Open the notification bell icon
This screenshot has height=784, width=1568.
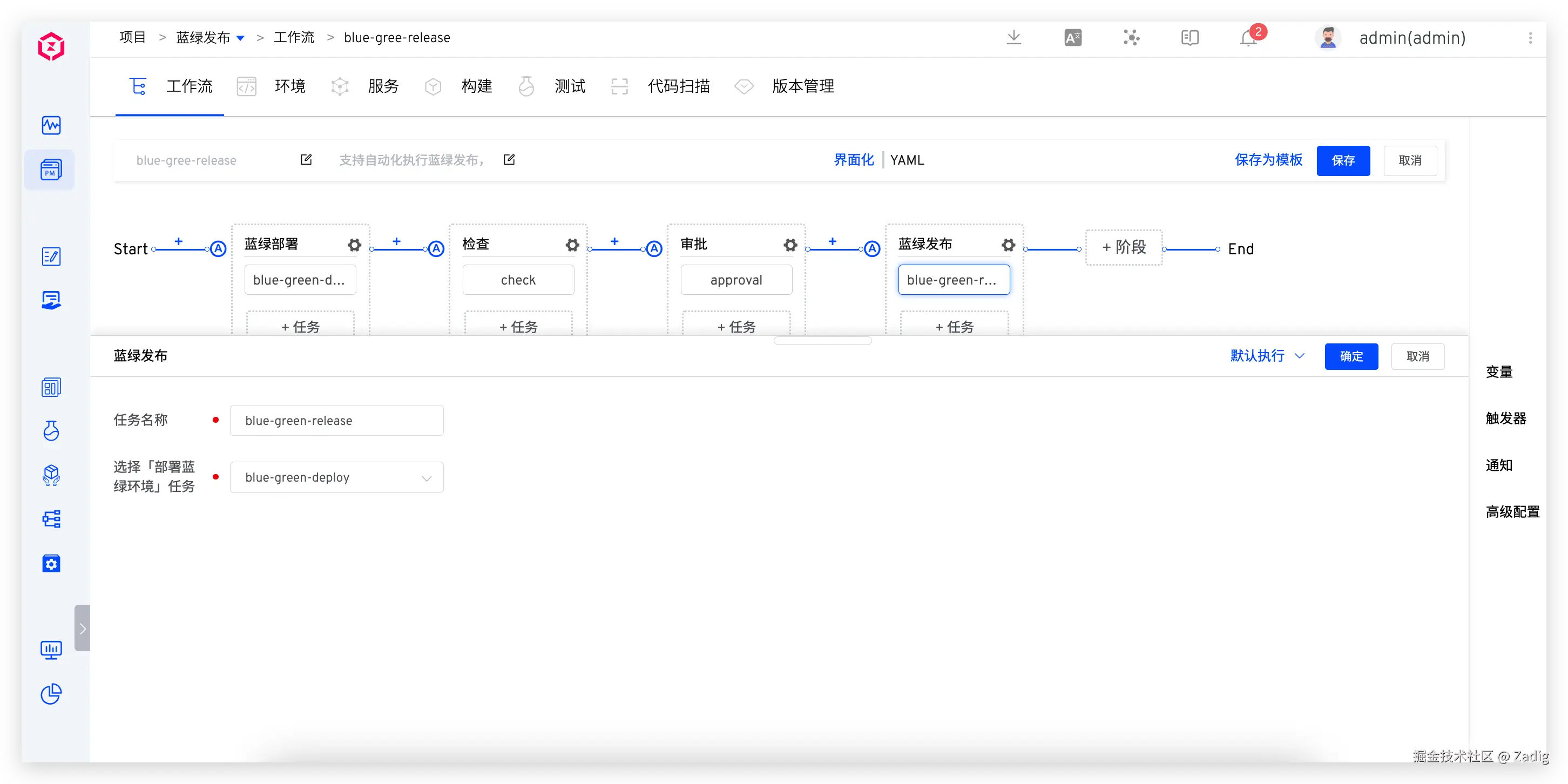(x=1248, y=38)
